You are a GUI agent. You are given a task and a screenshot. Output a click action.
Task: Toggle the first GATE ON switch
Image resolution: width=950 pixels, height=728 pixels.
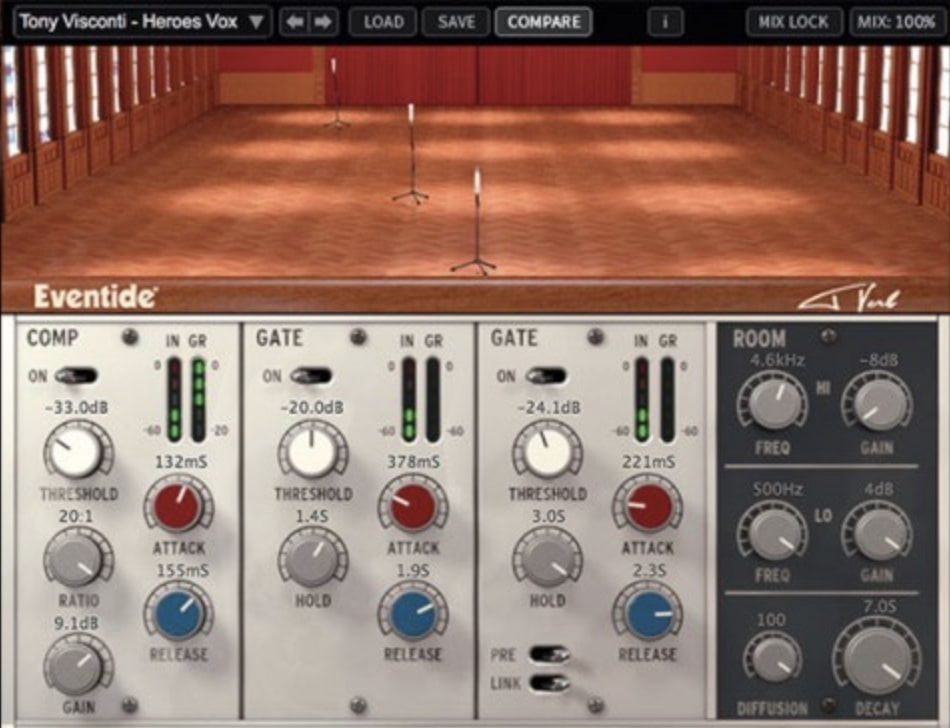click(x=311, y=376)
